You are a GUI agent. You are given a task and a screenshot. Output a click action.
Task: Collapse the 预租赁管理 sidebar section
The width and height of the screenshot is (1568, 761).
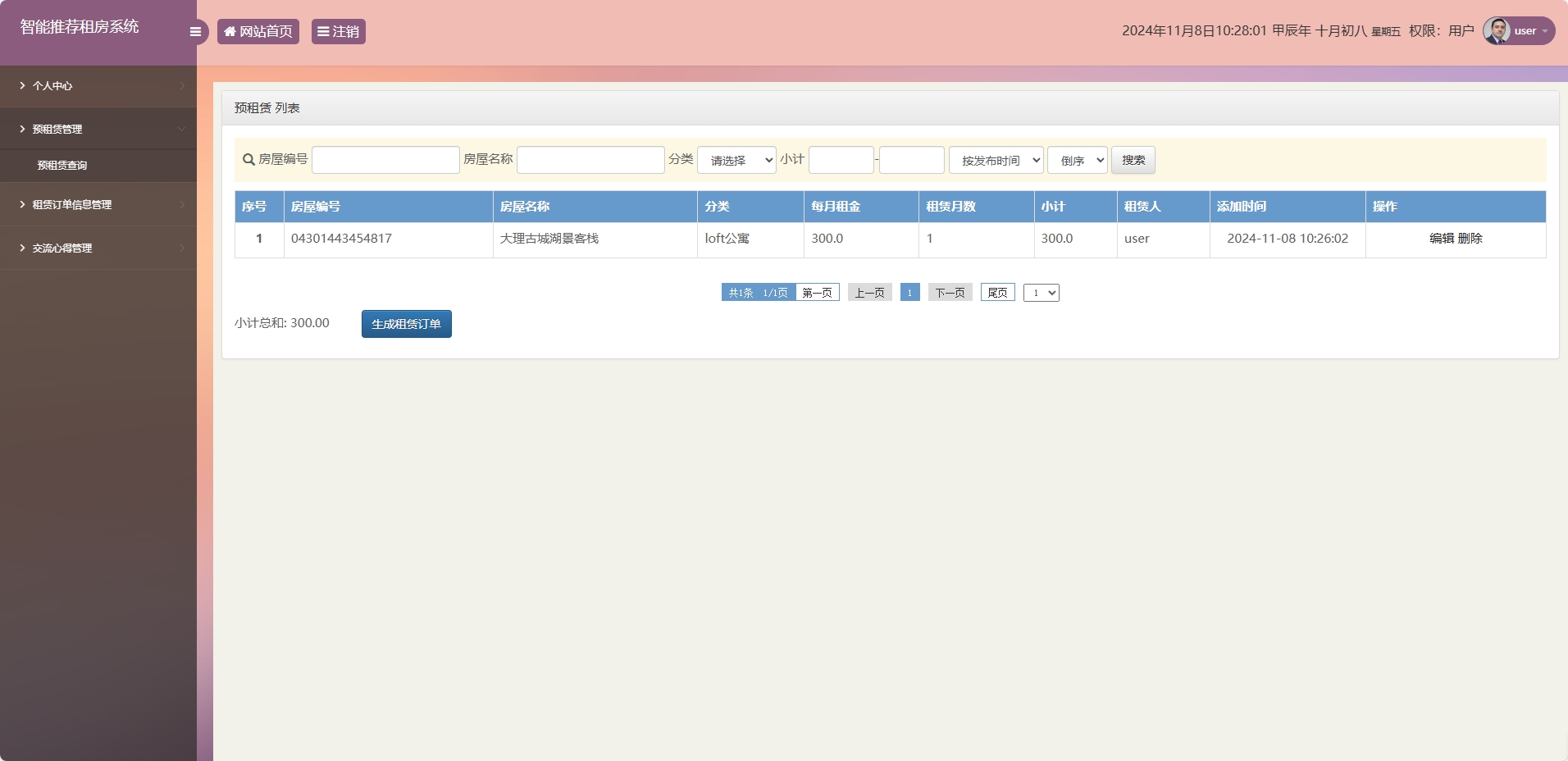click(98, 129)
